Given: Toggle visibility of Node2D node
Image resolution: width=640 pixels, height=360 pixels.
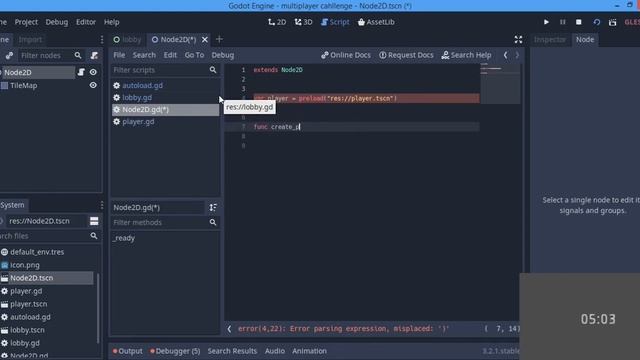Looking at the screenshot, I should click(93, 72).
